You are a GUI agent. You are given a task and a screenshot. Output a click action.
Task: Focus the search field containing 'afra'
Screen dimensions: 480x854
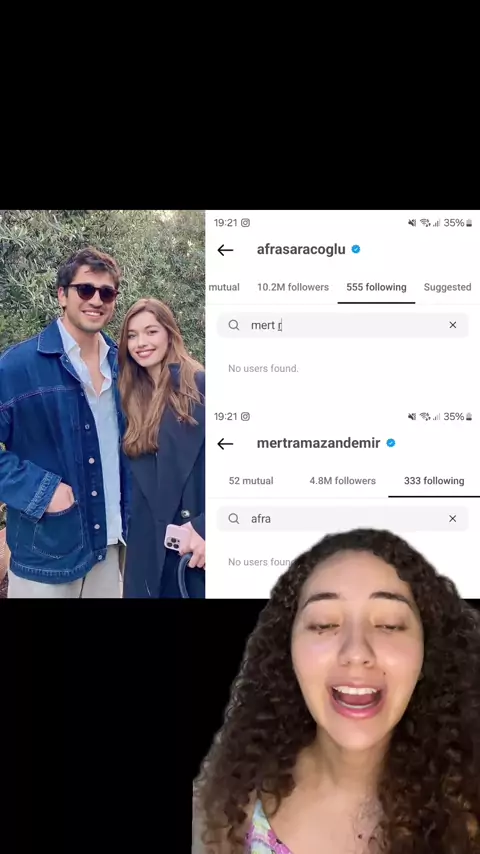click(x=343, y=519)
